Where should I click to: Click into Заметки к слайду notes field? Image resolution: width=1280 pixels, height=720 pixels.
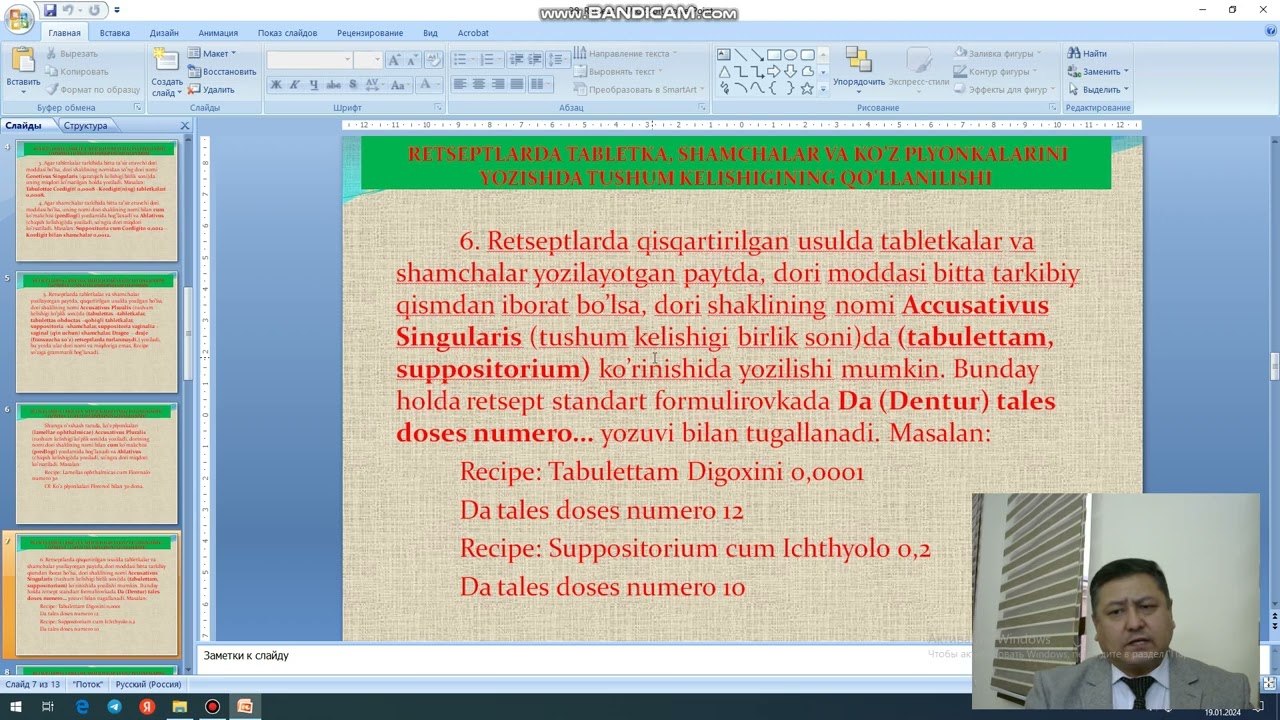(x=585, y=656)
